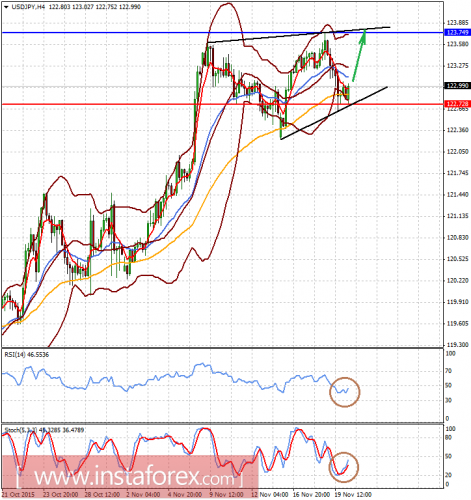471x500 pixels.
Task: Select the 119.300 price scale value
Action: [457, 344]
